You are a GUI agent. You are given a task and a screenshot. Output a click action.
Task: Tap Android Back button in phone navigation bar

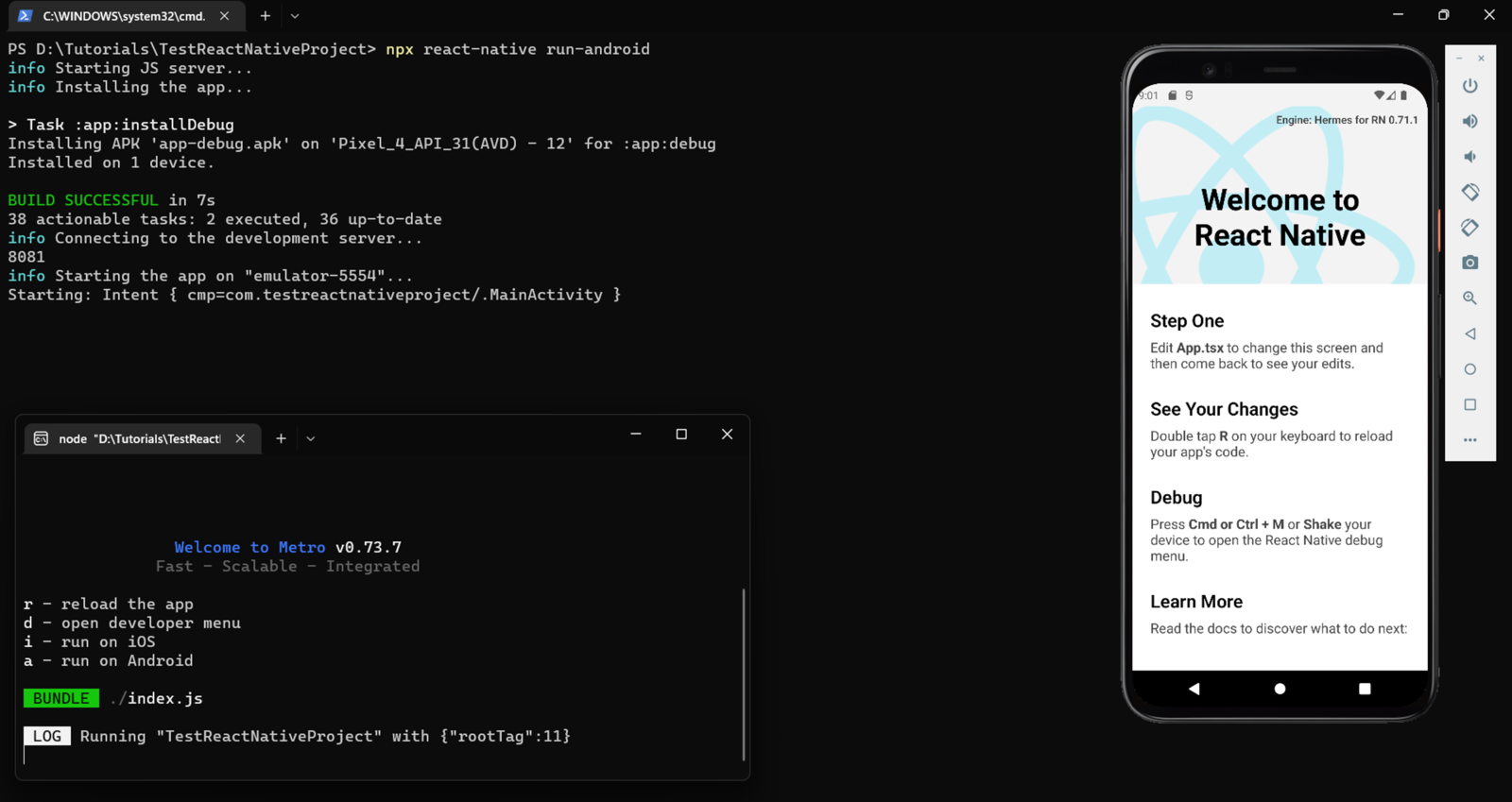(1194, 689)
